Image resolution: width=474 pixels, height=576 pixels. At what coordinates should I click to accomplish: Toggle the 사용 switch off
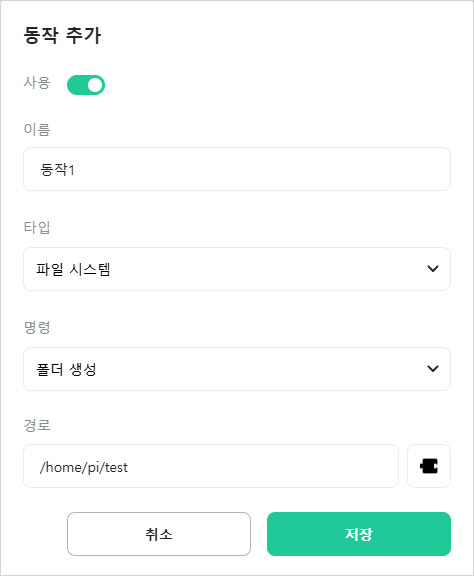click(x=86, y=85)
